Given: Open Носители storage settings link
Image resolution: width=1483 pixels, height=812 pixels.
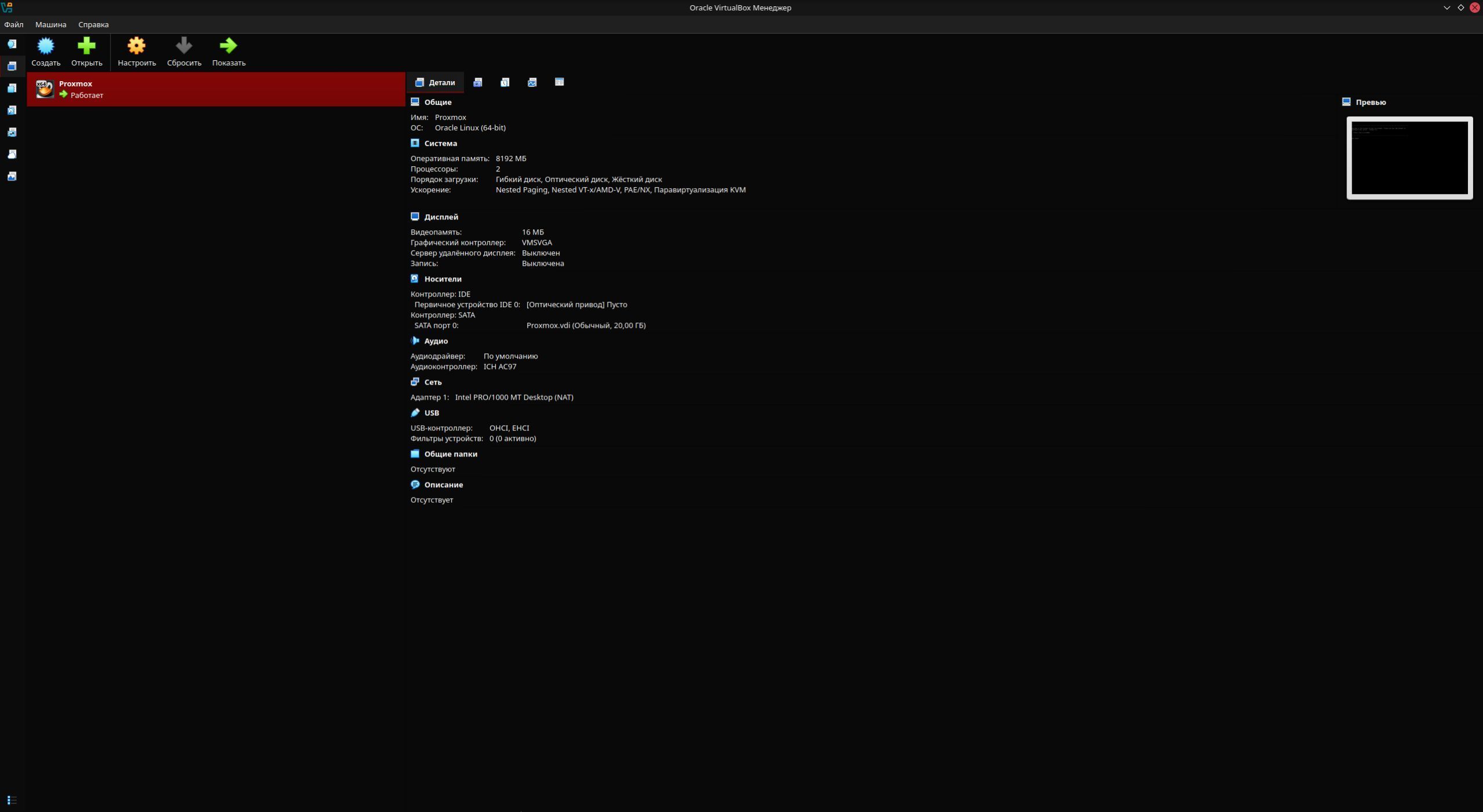Looking at the screenshot, I should [443, 279].
